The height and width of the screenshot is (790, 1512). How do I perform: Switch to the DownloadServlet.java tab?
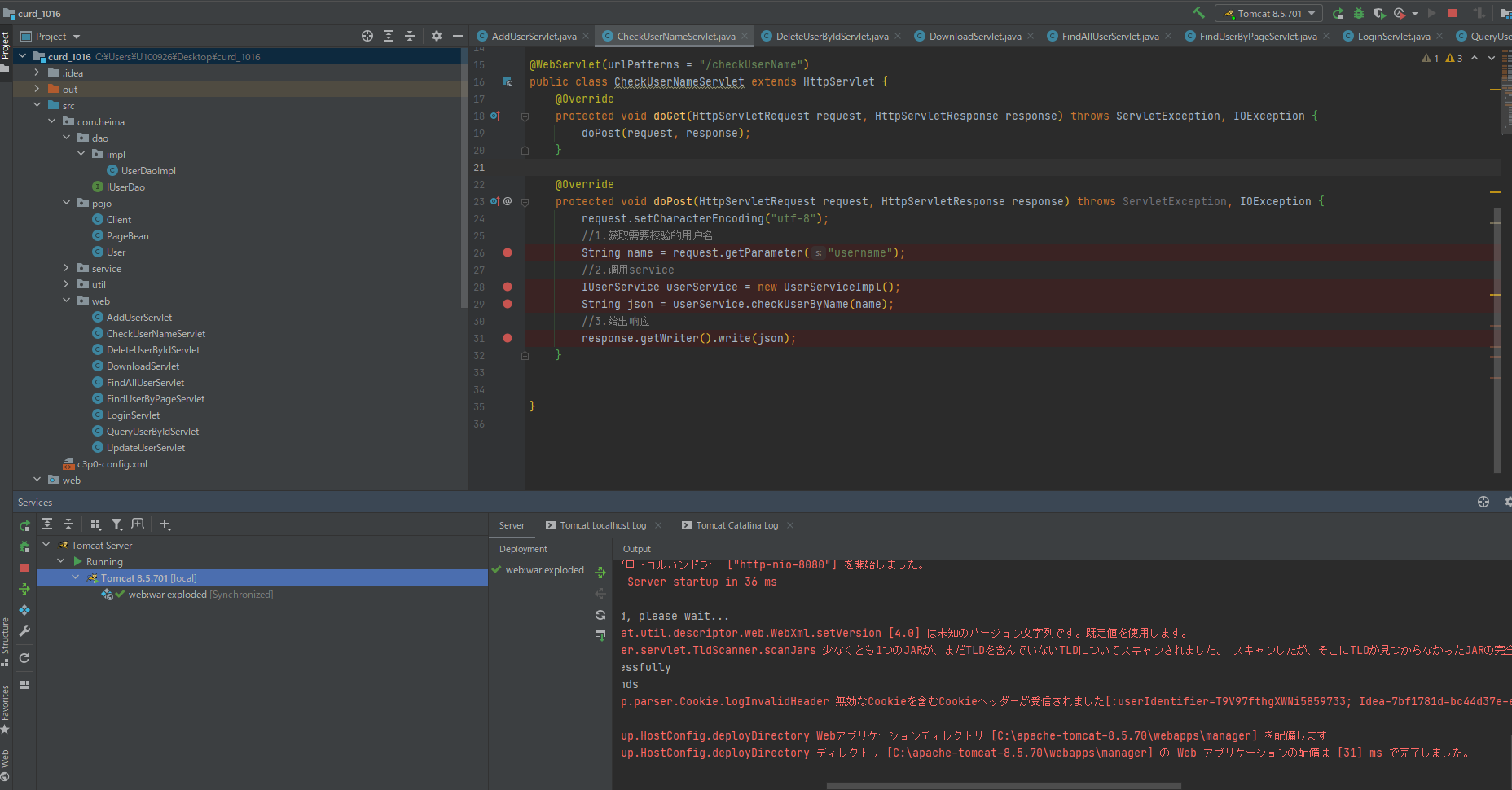pyautogui.click(x=974, y=36)
